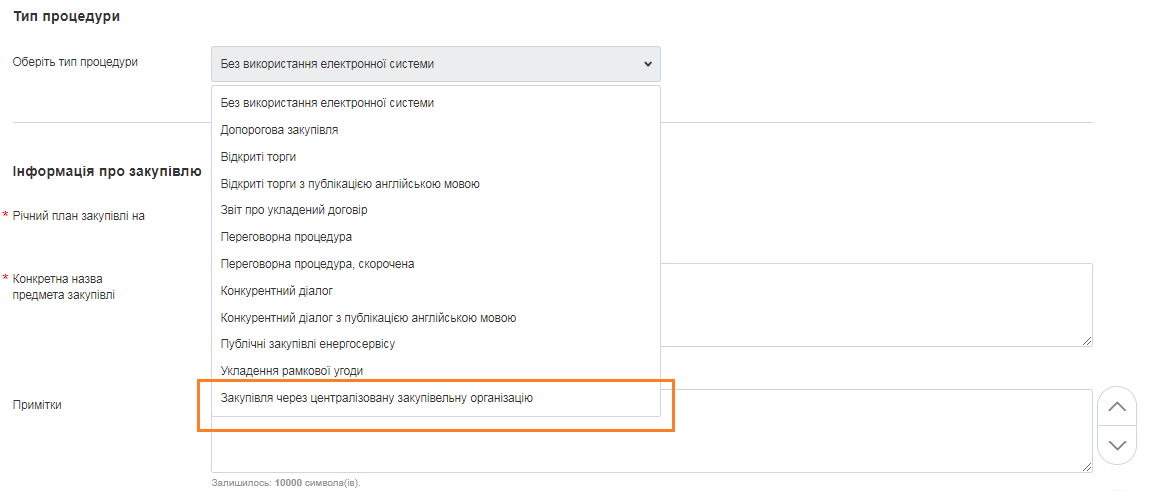
Task: Open the procedure type dropdown chevron
Action: 647,64
